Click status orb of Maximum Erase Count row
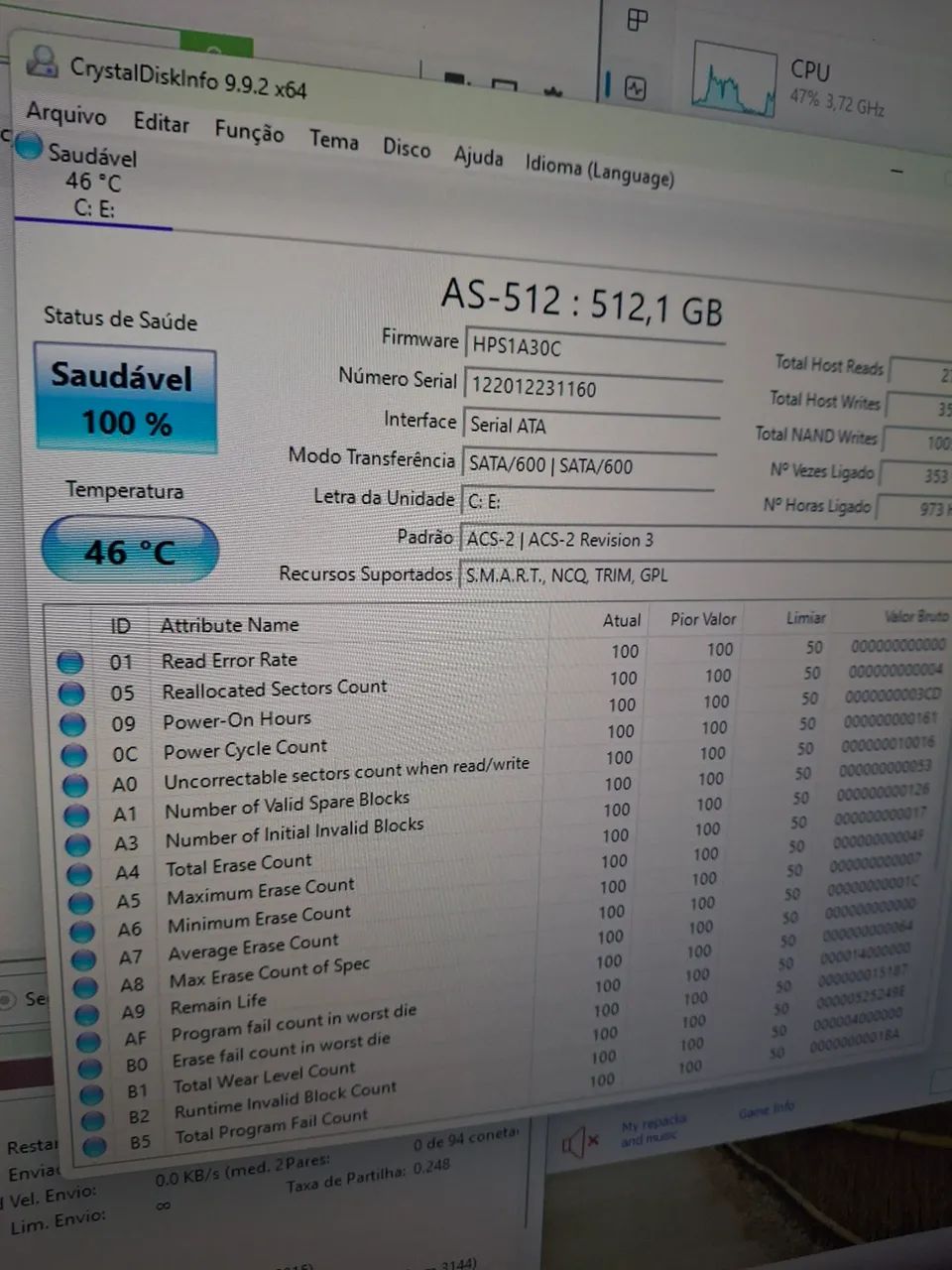 click(x=81, y=903)
